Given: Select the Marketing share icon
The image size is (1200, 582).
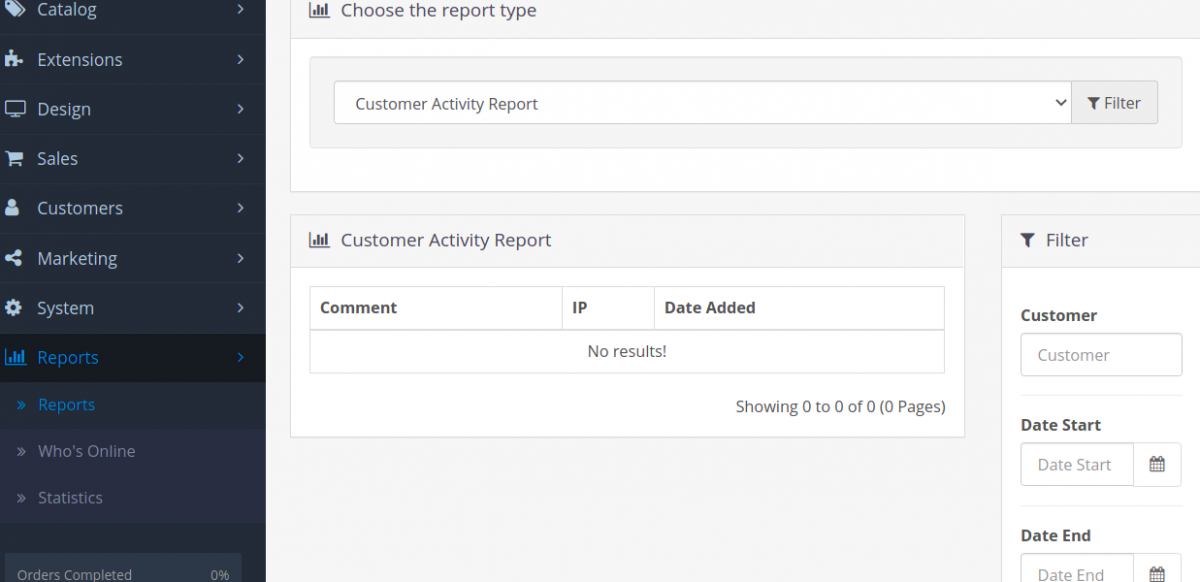Looking at the screenshot, I should tap(16, 258).
